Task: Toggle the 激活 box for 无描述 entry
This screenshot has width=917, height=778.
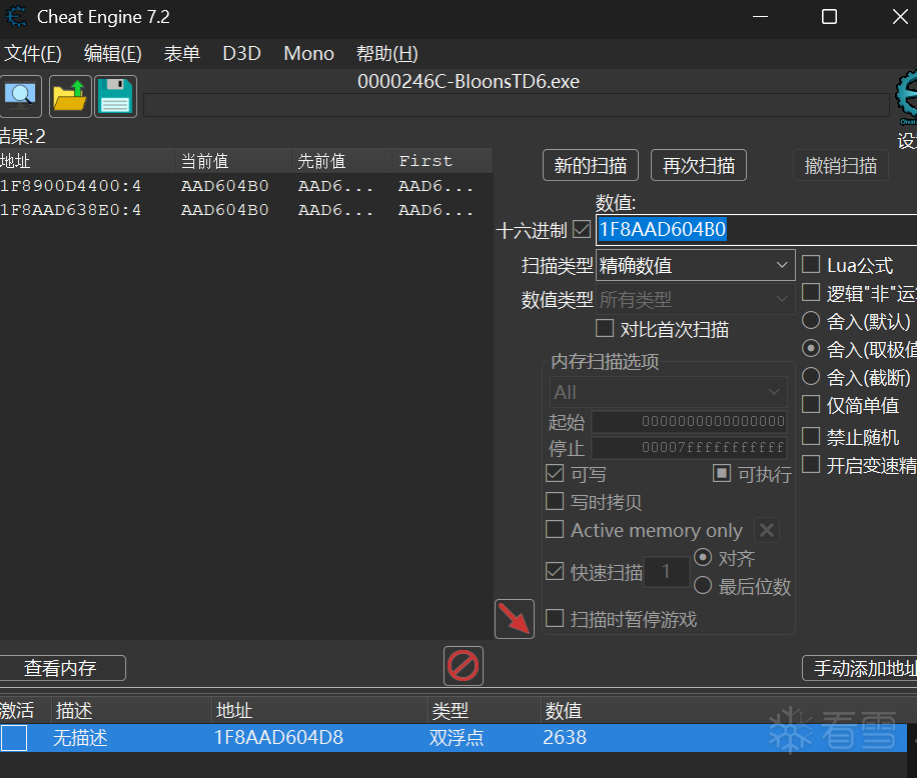Action: (x=14, y=738)
